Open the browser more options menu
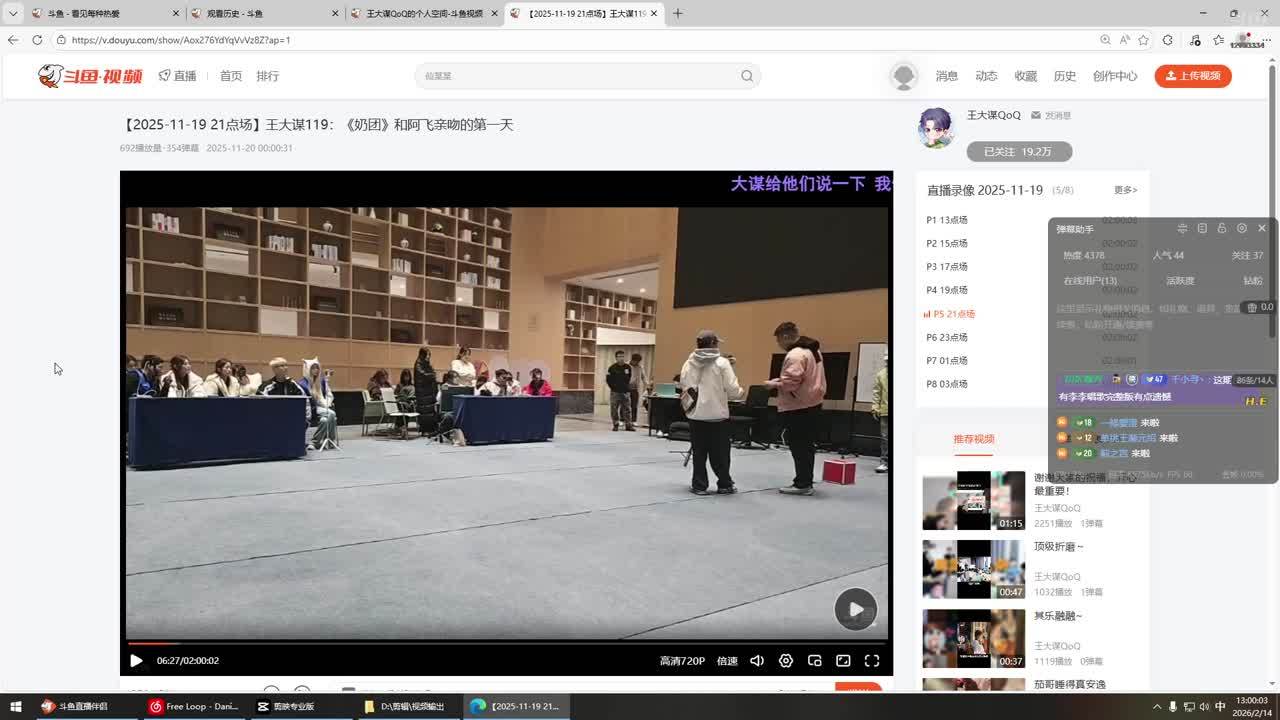 (x=1266, y=40)
